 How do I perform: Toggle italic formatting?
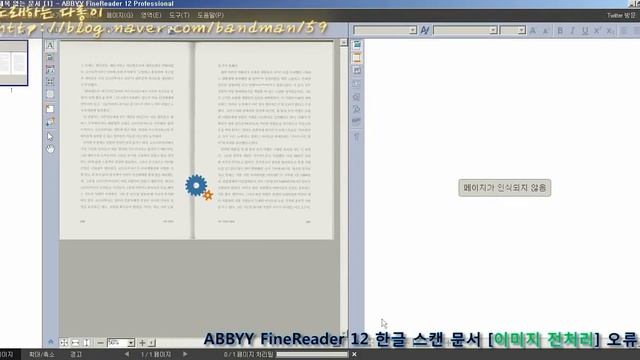click(572, 31)
